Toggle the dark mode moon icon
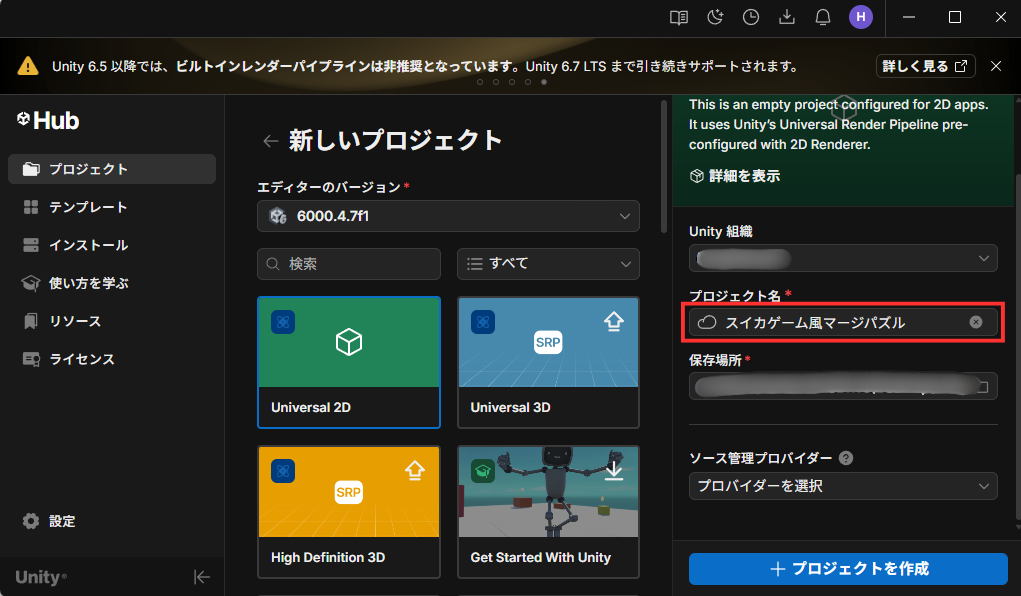 pyautogui.click(x=715, y=18)
